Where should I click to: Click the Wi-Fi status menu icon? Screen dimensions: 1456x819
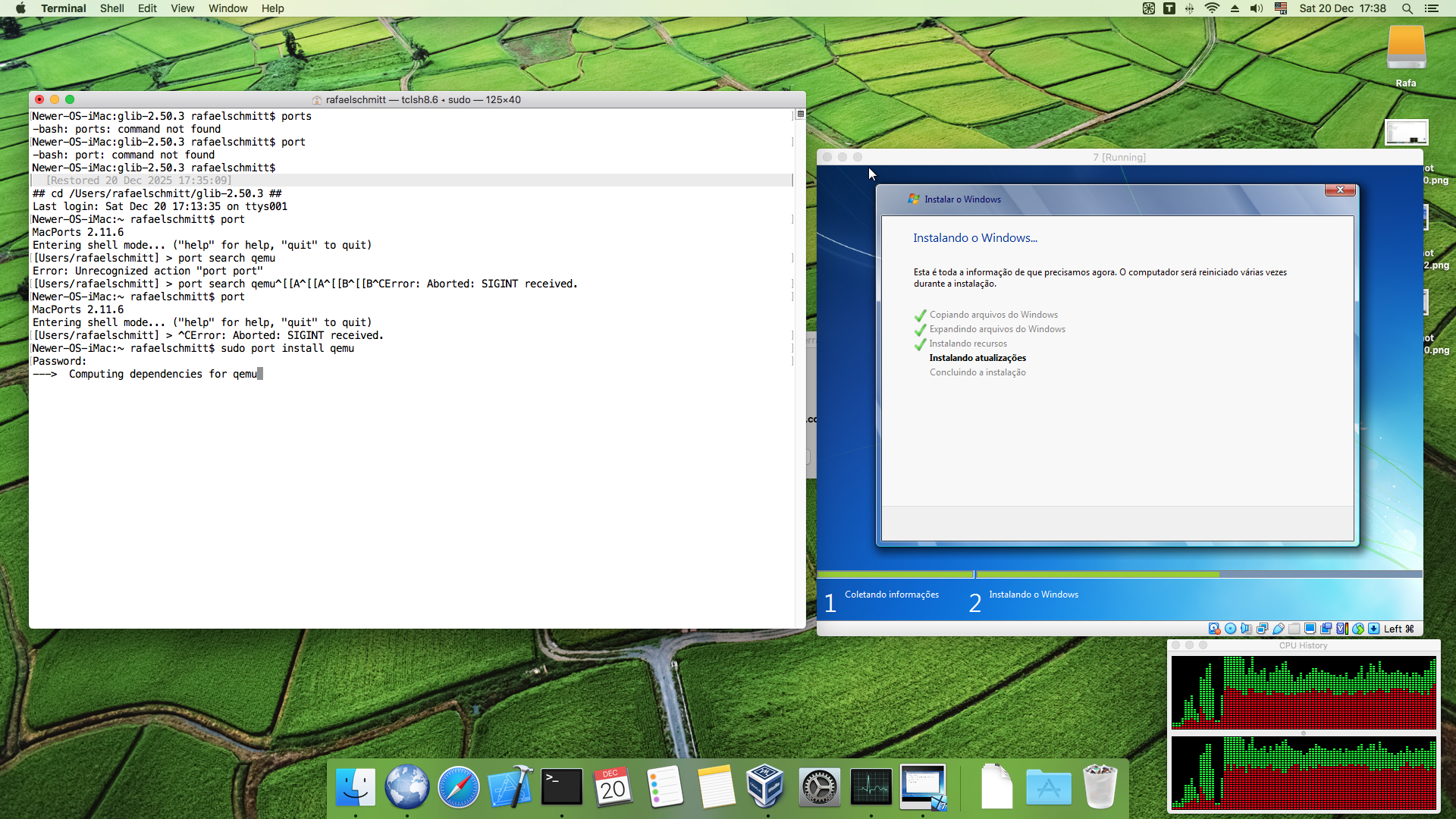pyautogui.click(x=1212, y=8)
